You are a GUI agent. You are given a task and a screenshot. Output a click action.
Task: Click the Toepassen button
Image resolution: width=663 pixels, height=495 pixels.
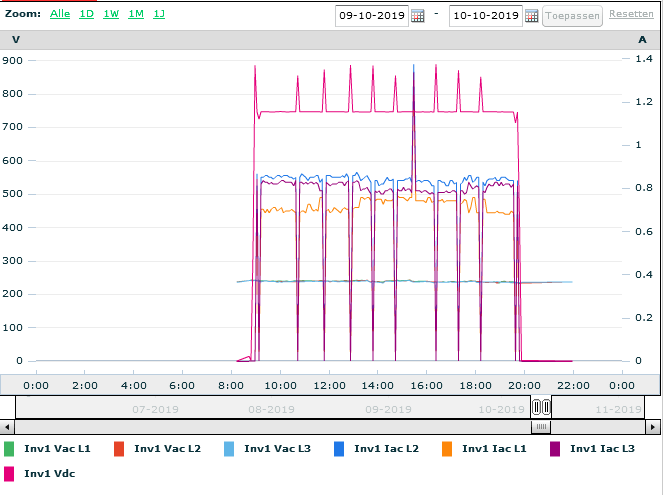572,16
